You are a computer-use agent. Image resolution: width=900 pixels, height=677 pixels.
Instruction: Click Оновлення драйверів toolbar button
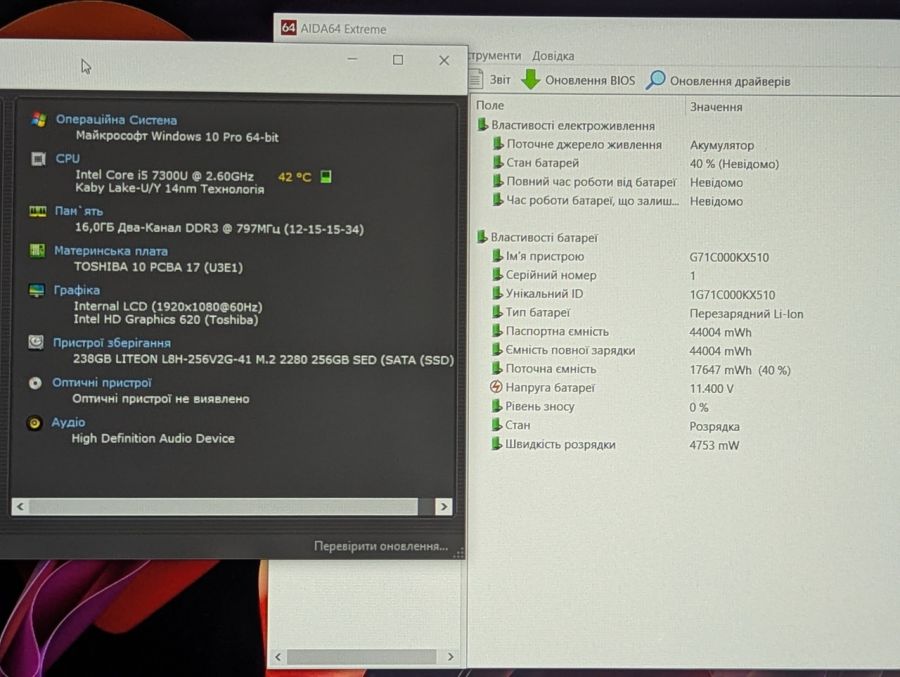(718, 81)
